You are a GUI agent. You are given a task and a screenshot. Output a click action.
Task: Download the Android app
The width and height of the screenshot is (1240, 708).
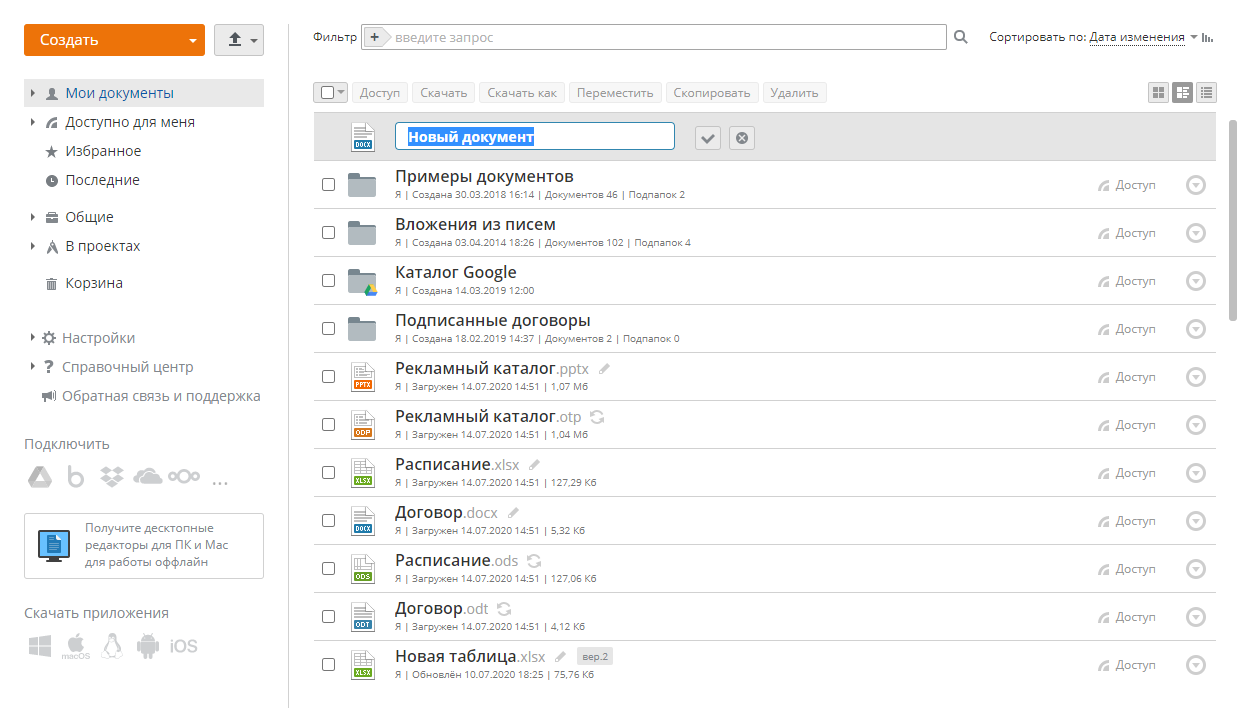pos(148,646)
